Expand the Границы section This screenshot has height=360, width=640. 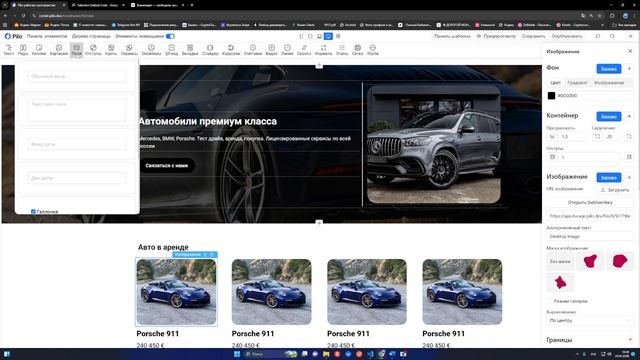tap(630, 340)
